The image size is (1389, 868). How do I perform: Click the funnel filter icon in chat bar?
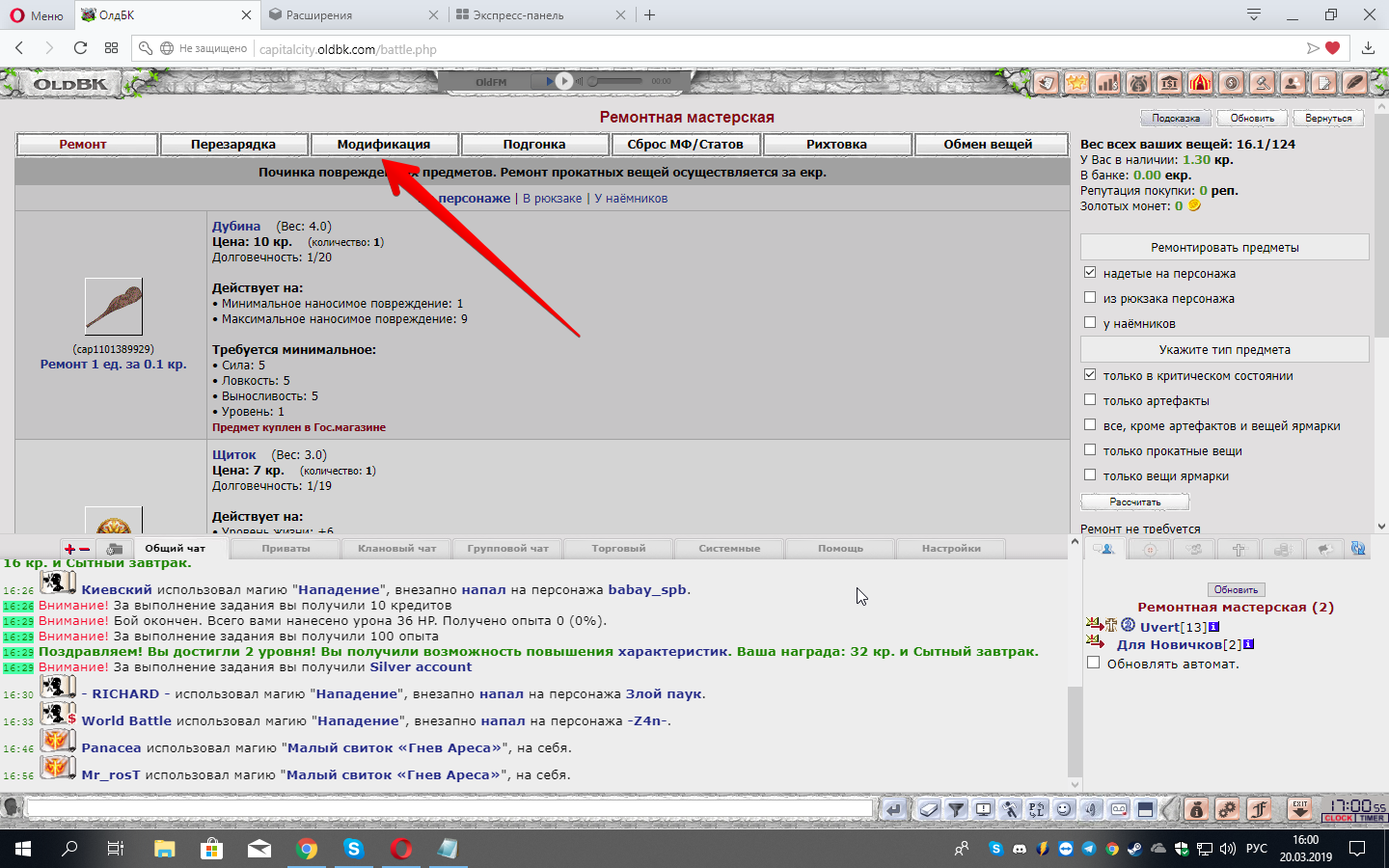[x=956, y=809]
